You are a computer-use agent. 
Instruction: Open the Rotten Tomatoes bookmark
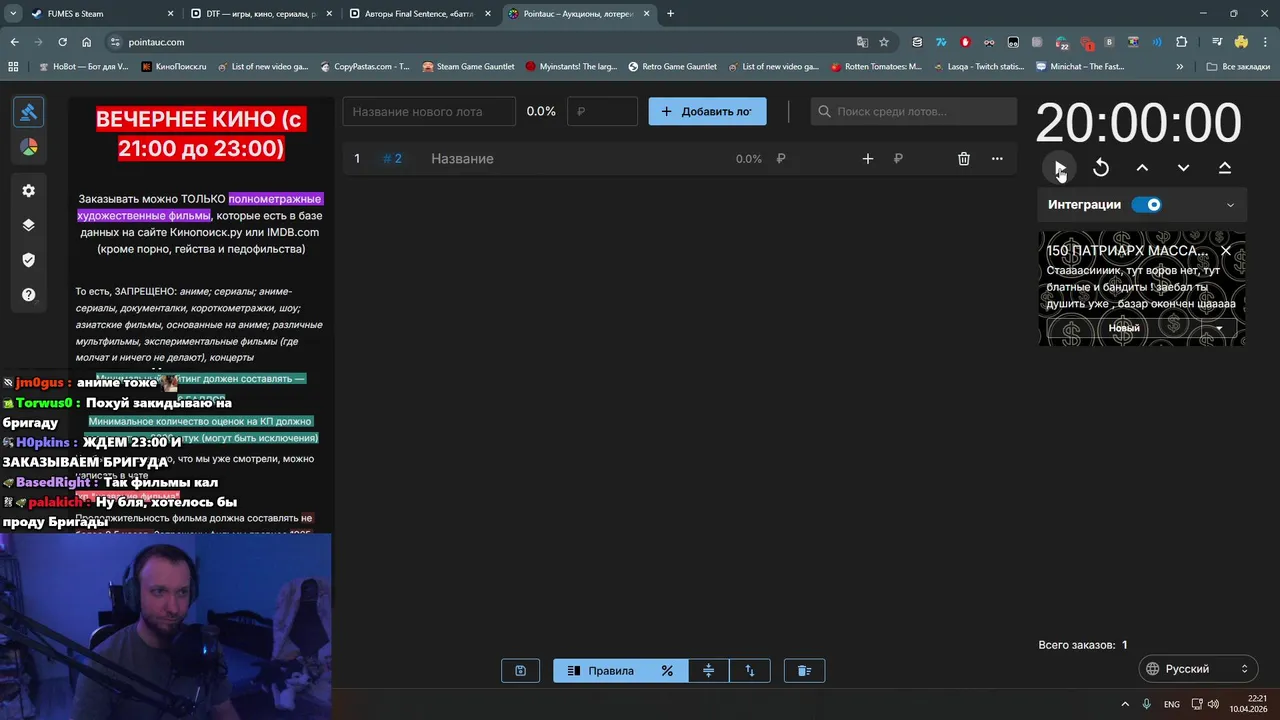tap(876, 67)
